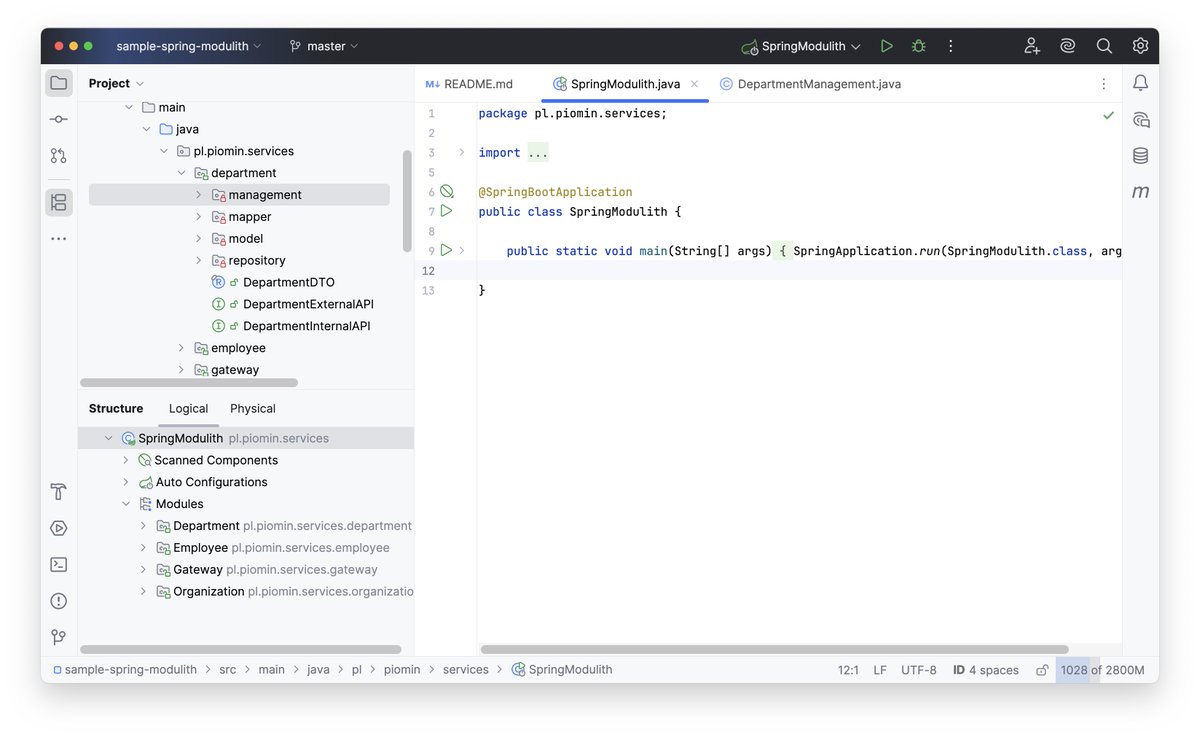Open the Problems tool window
This screenshot has height=737, width=1200.
(59, 601)
